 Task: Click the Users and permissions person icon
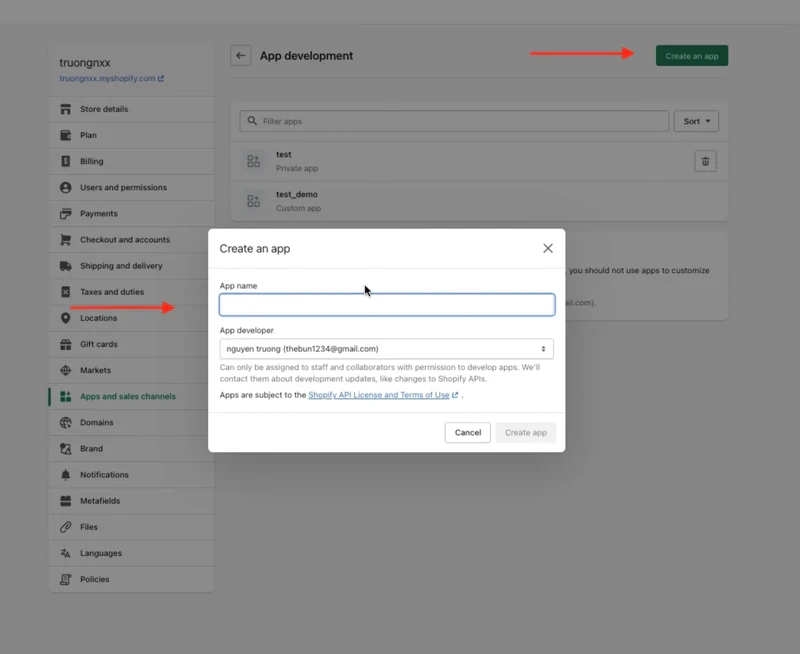pos(65,187)
